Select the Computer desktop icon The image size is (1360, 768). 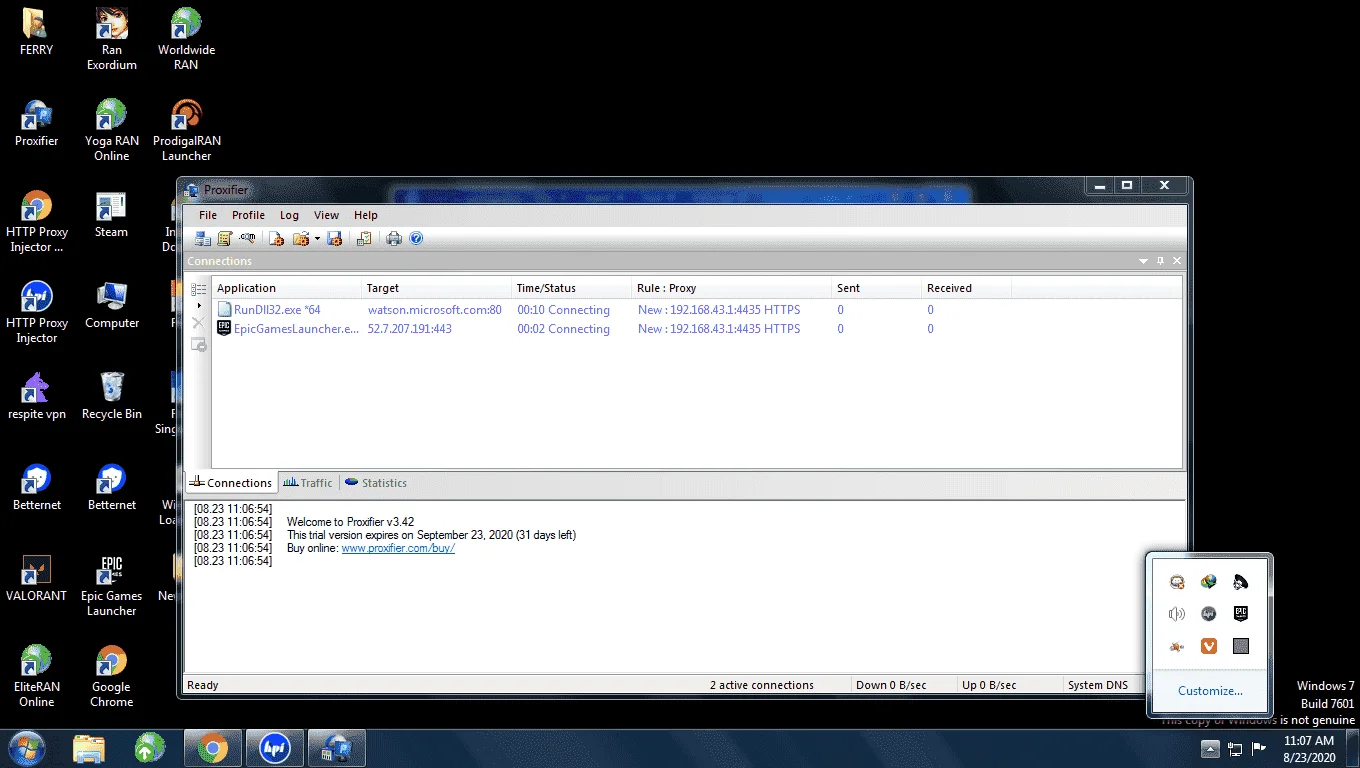tap(112, 305)
